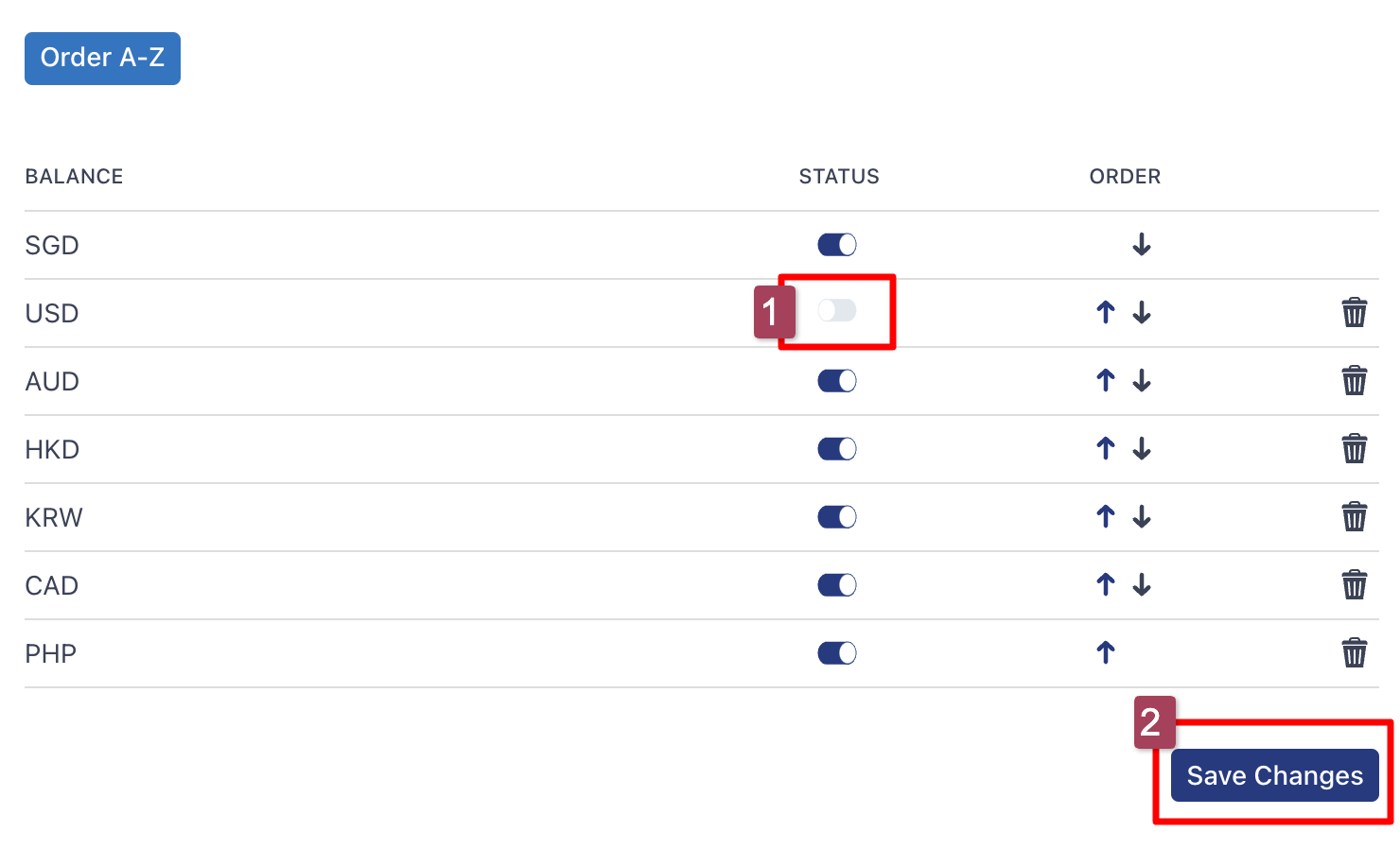Move SGD balance down in order

[1142, 245]
